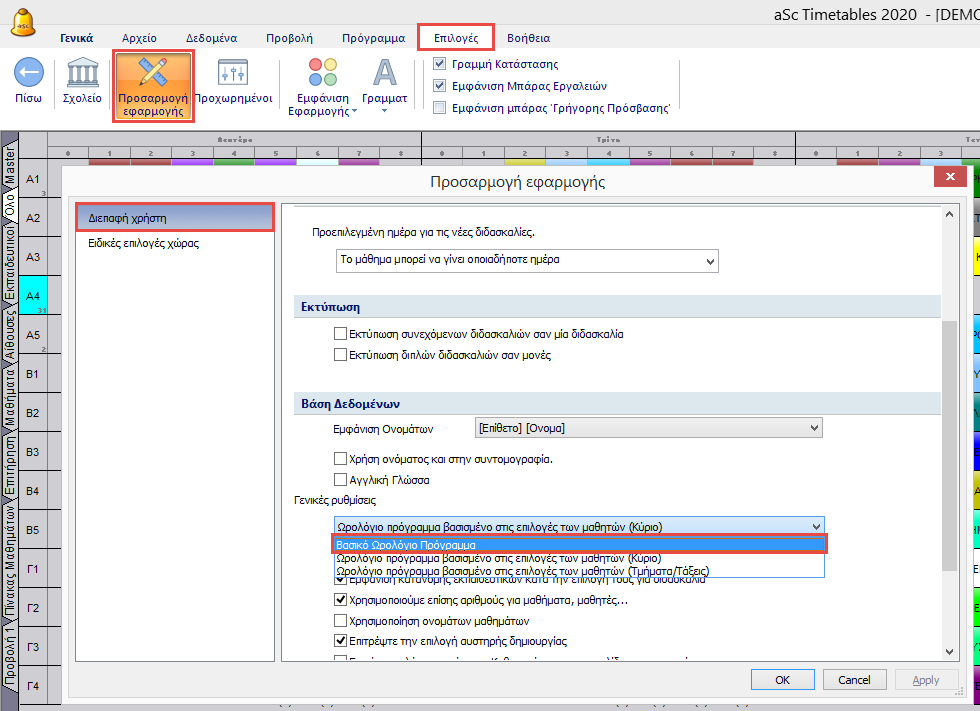Open the Προχωρημένοι advanced settings icon
The width and height of the screenshot is (980, 711).
point(233,73)
